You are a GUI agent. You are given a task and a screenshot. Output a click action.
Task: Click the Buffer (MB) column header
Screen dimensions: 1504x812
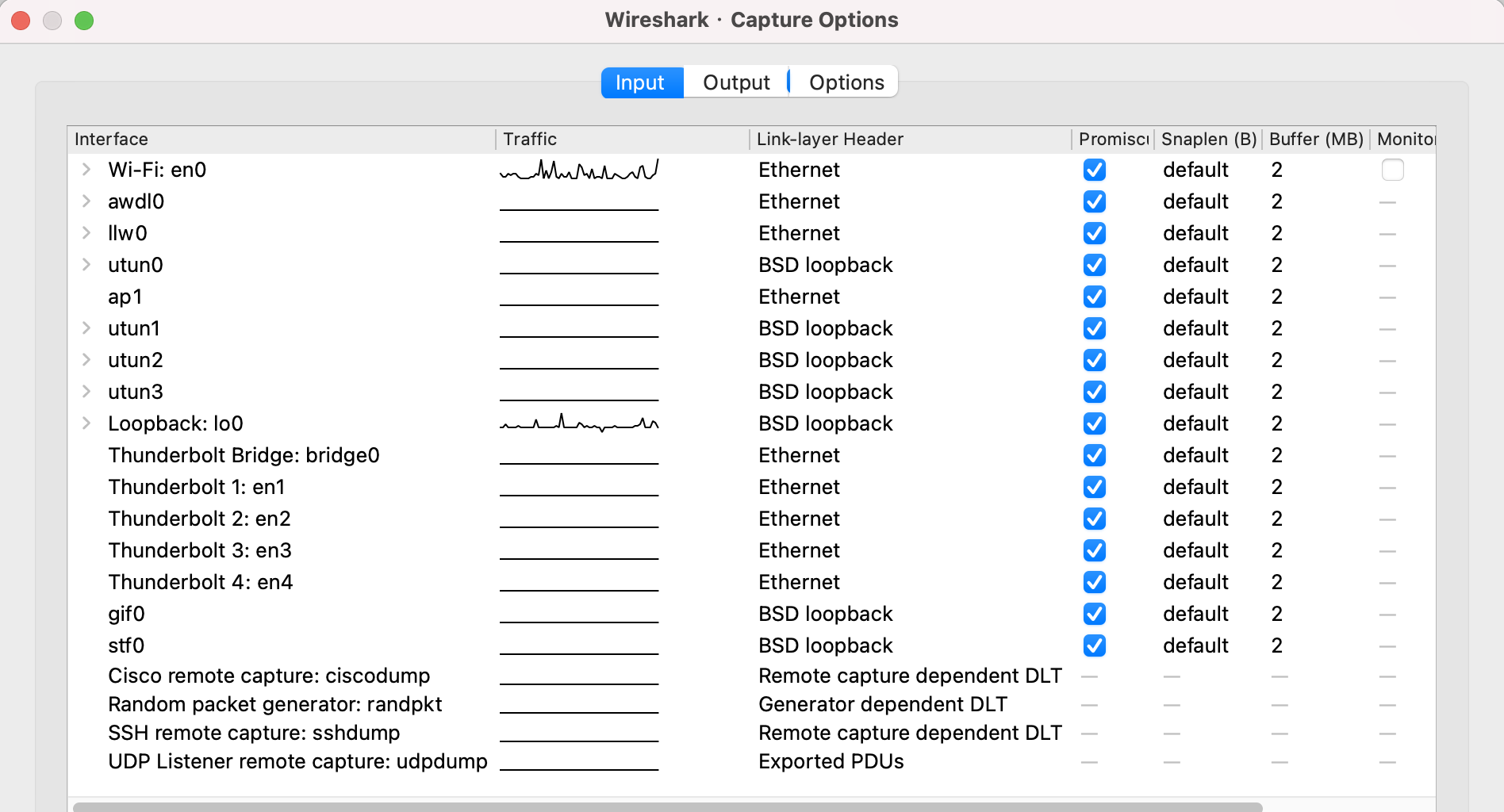[x=1316, y=140]
